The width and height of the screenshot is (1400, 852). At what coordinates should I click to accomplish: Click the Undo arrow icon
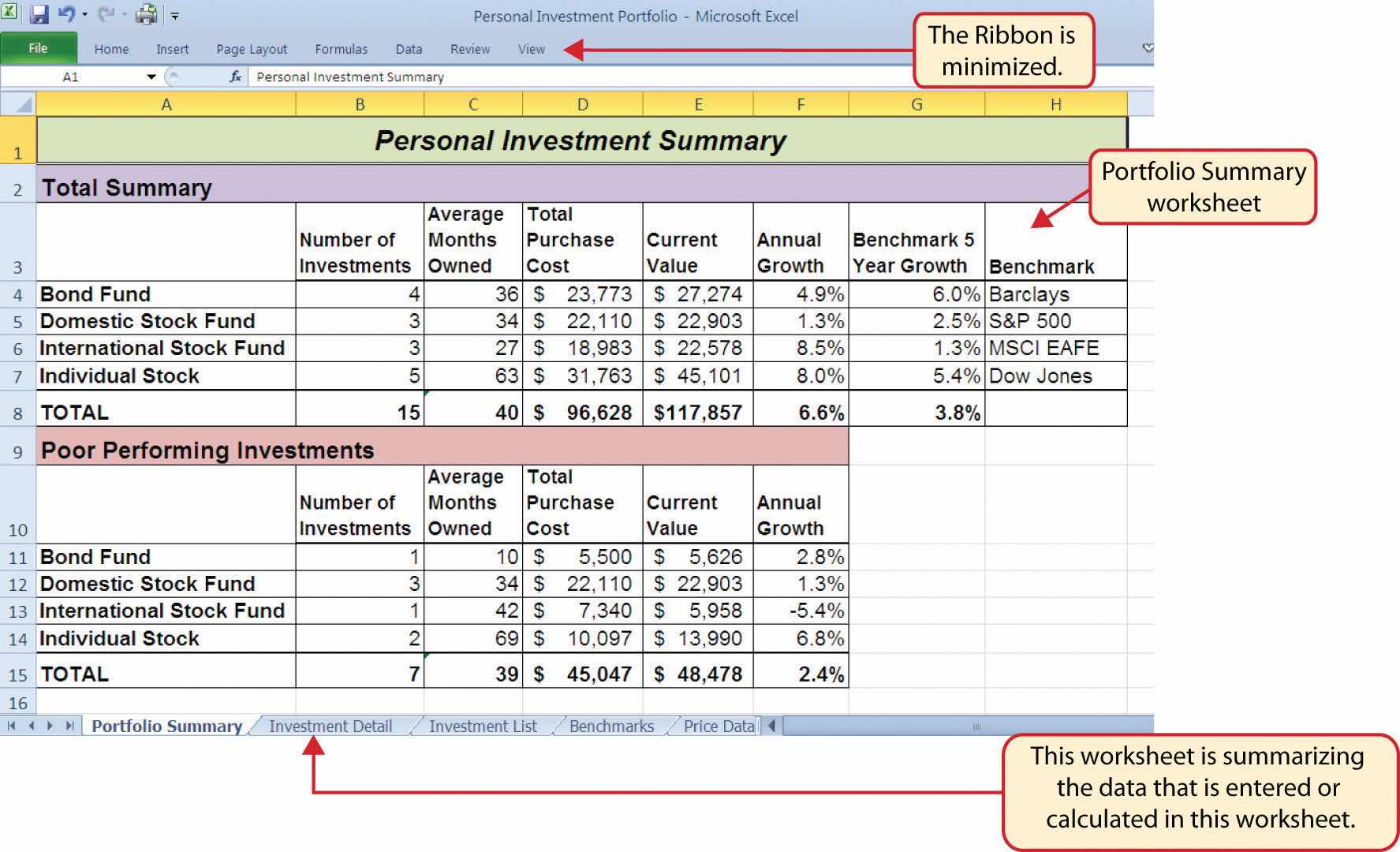[x=66, y=14]
